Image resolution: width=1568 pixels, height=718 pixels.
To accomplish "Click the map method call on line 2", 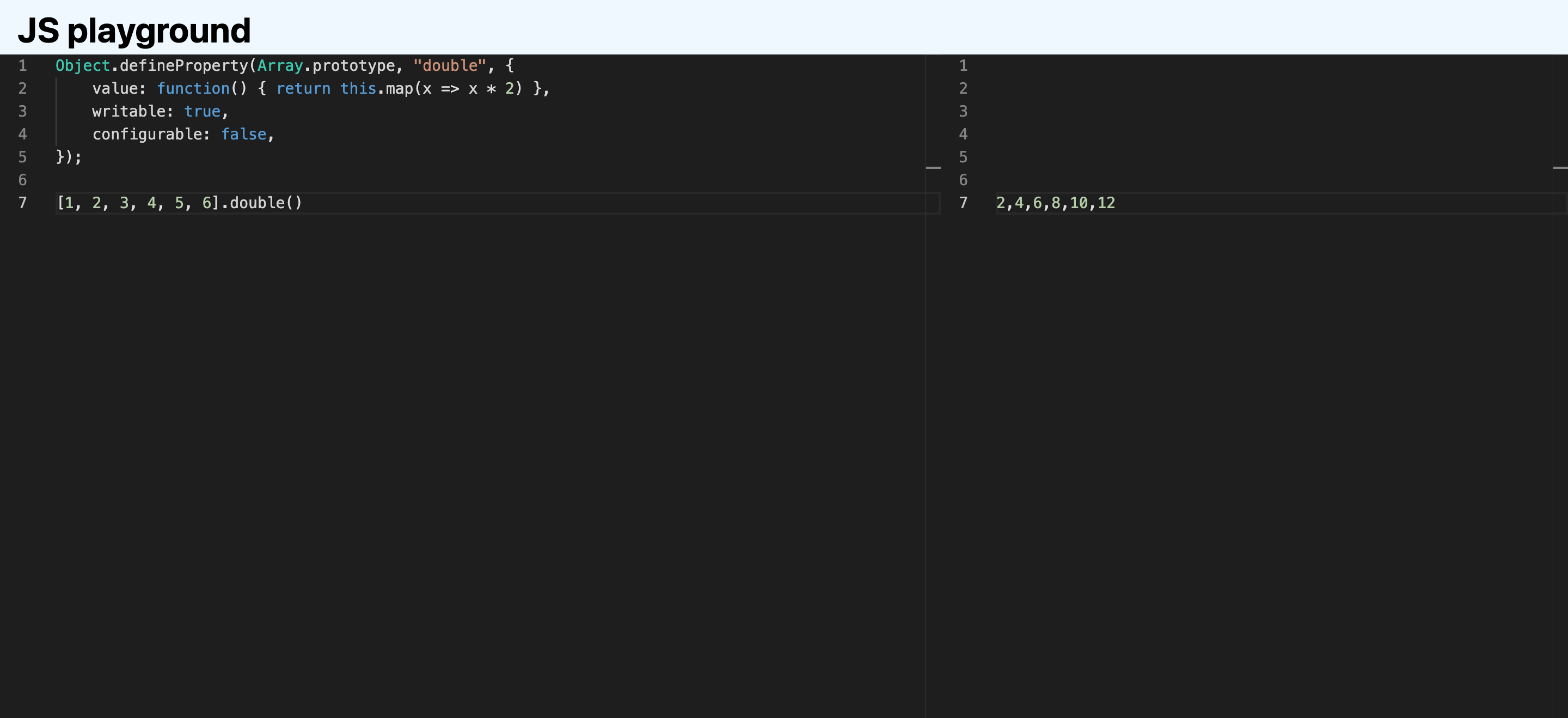I will pos(399,89).
